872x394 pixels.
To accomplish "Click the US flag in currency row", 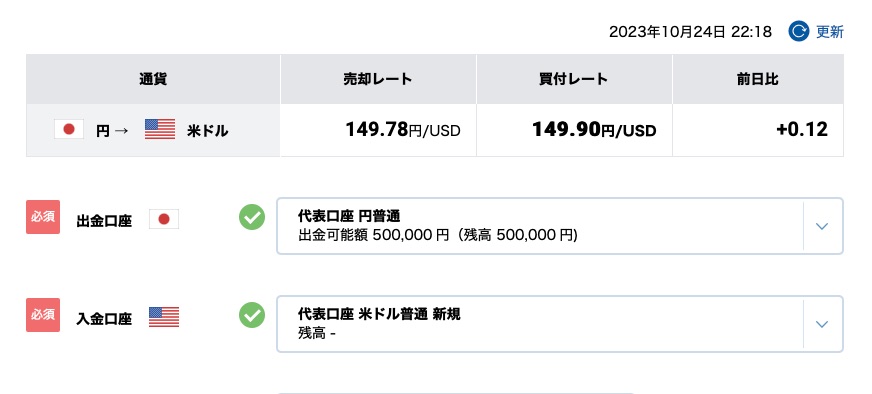I will (160, 129).
